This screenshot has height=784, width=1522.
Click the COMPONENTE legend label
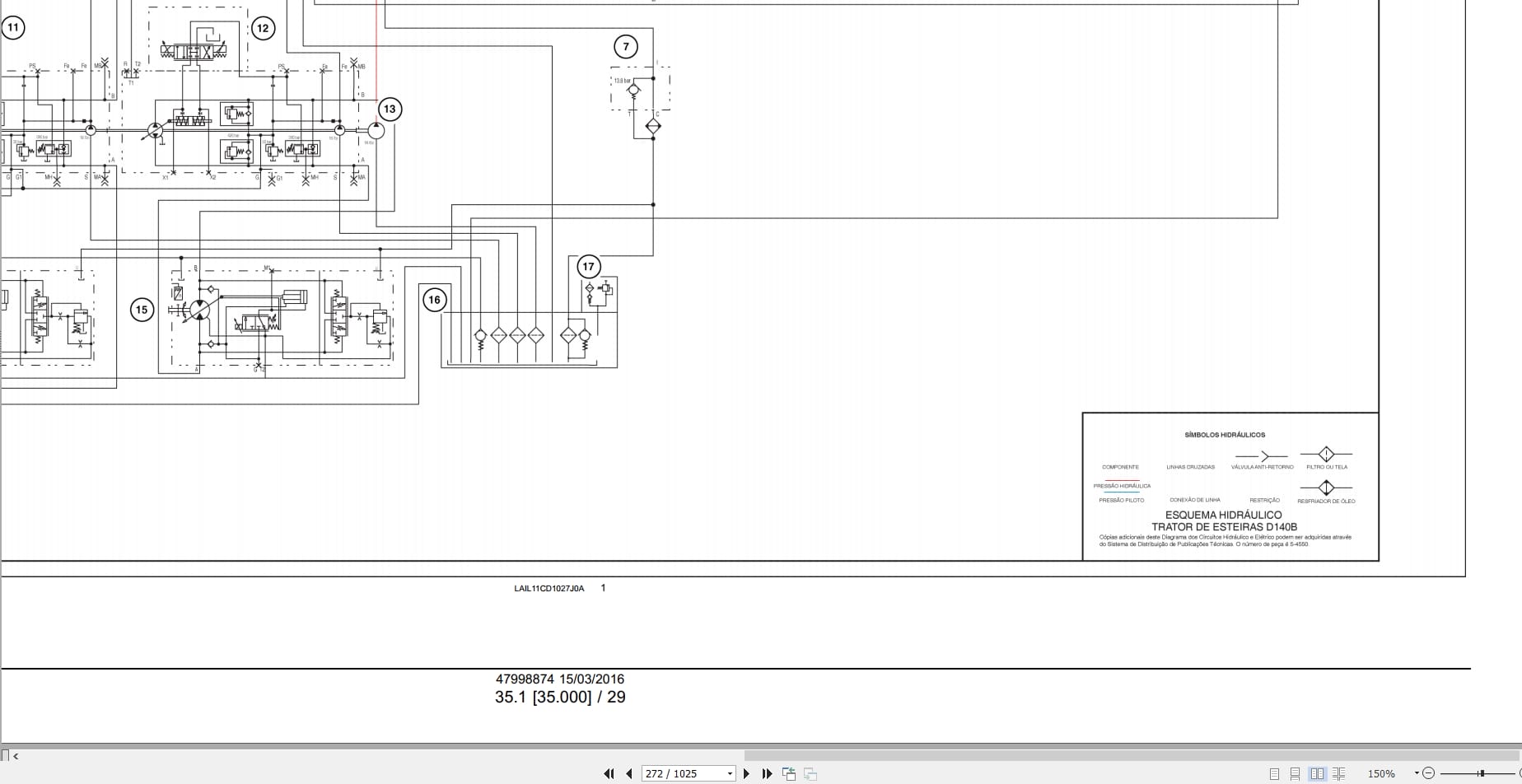pos(1121,467)
